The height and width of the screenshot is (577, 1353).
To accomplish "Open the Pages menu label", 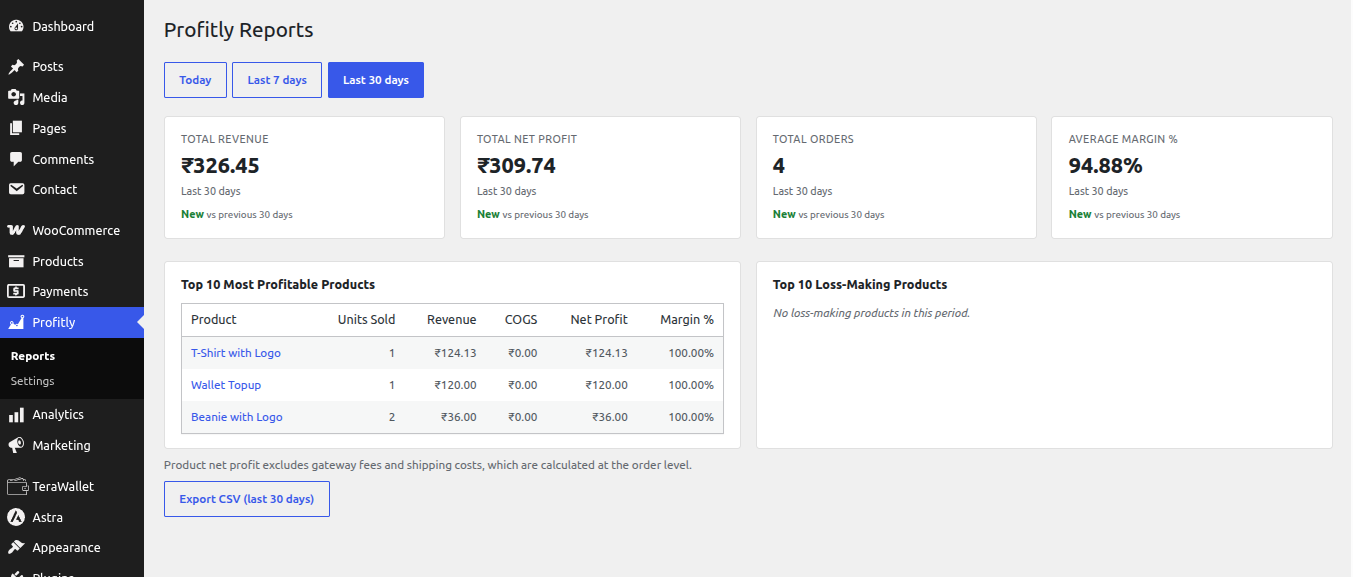I will [x=49, y=129].
